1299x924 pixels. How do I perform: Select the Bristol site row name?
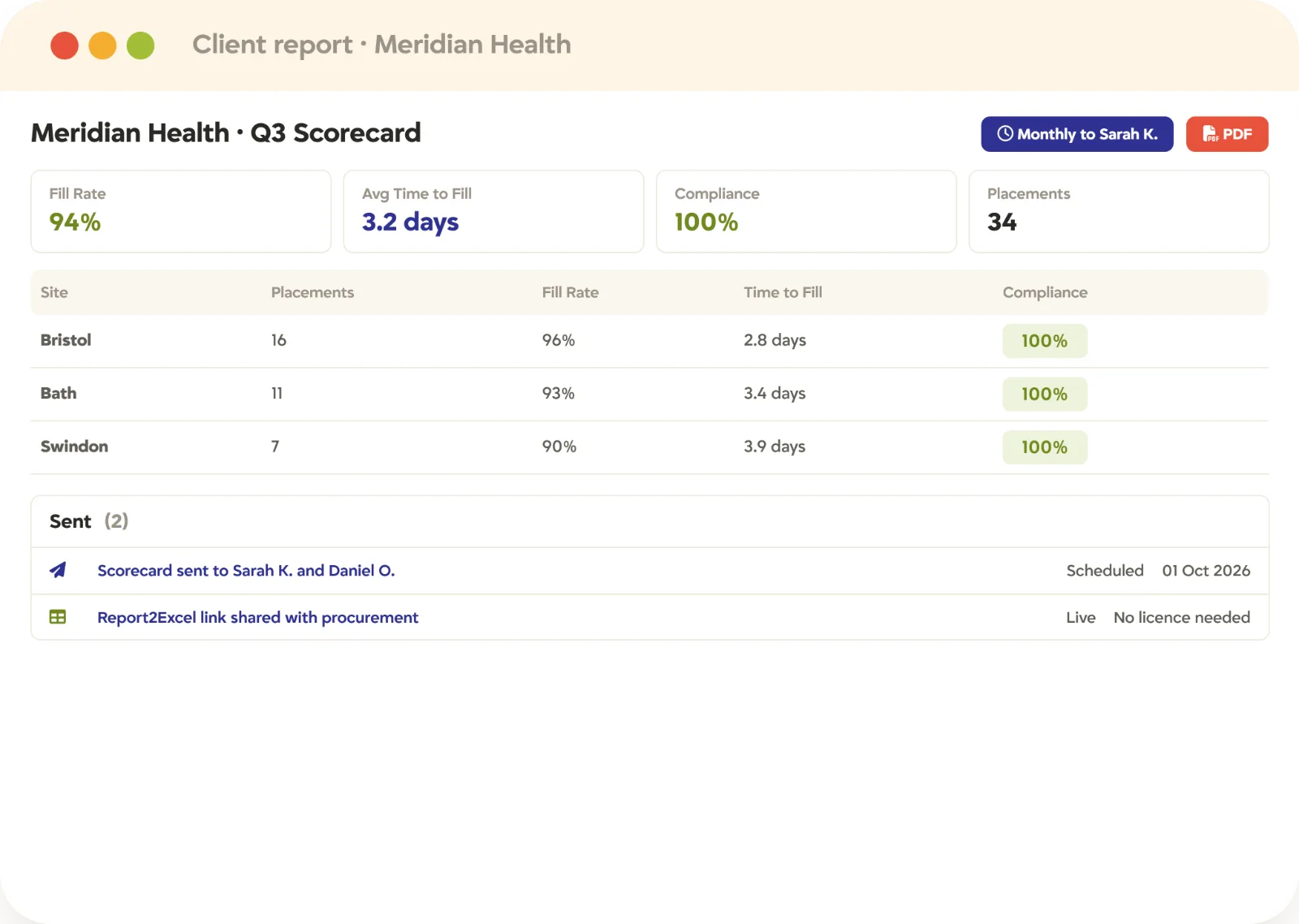coord(66,340)
